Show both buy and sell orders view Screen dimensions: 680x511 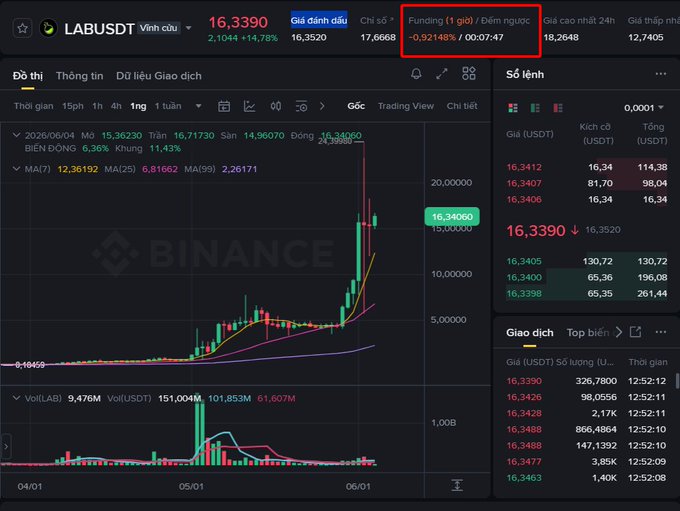(x=513, y=108)
